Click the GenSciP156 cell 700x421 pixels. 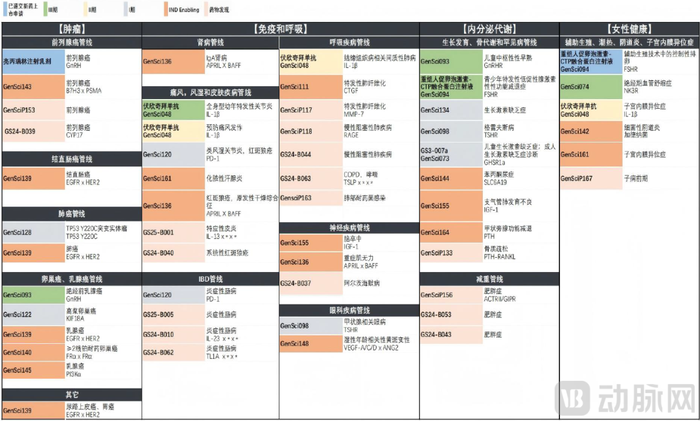tap(451, 295)
